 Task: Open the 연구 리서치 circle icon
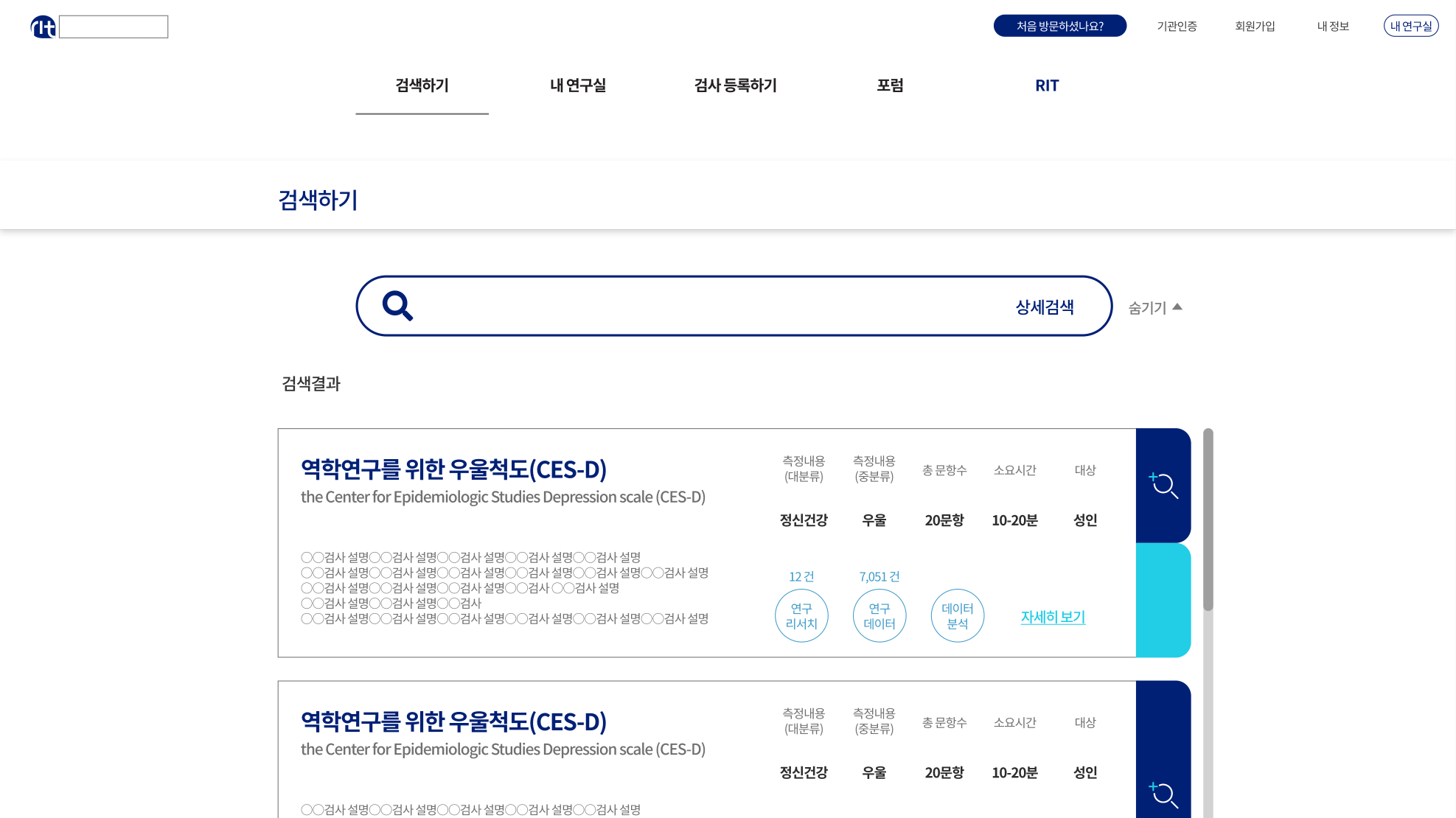coord(801,616)
